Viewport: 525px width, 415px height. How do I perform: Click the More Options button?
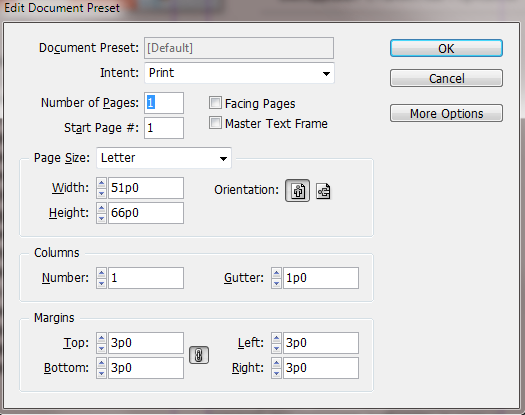[446, 113]
